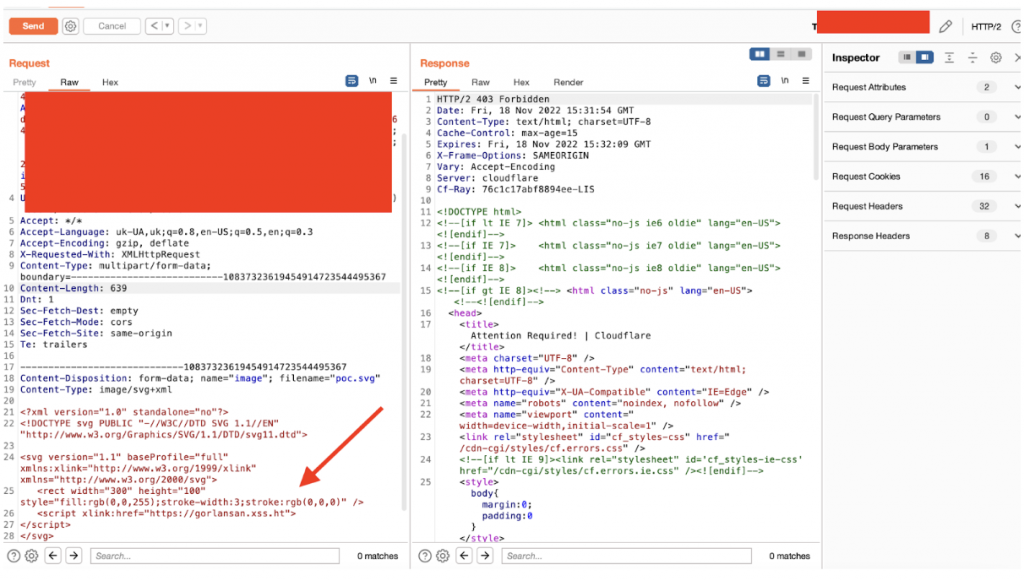This screenshot has width=1024, height=581.
Task: Select the second Inspector layout toggle
Action: [x=925, y=57]
